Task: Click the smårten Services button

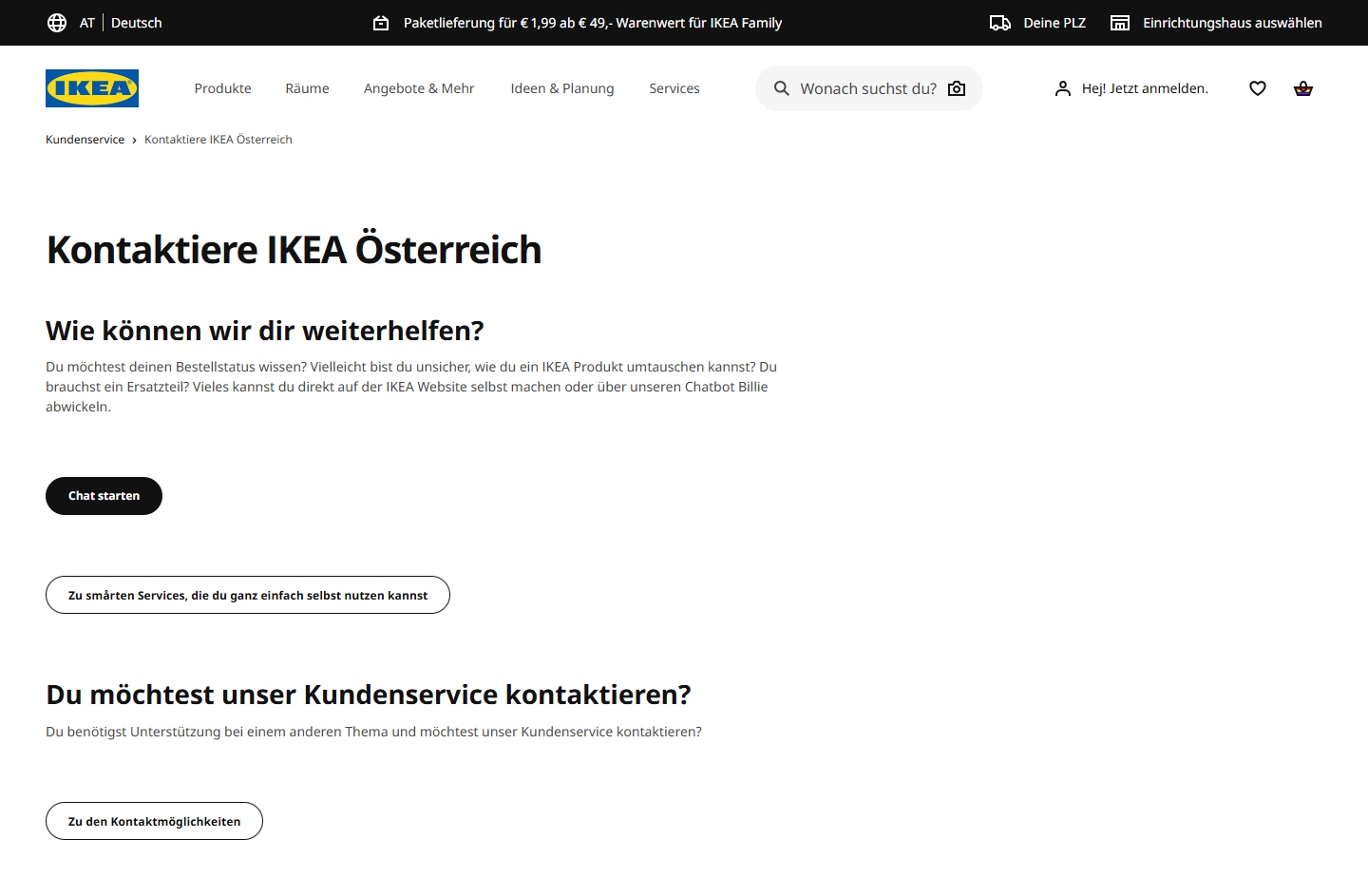Action: (248, 595)
